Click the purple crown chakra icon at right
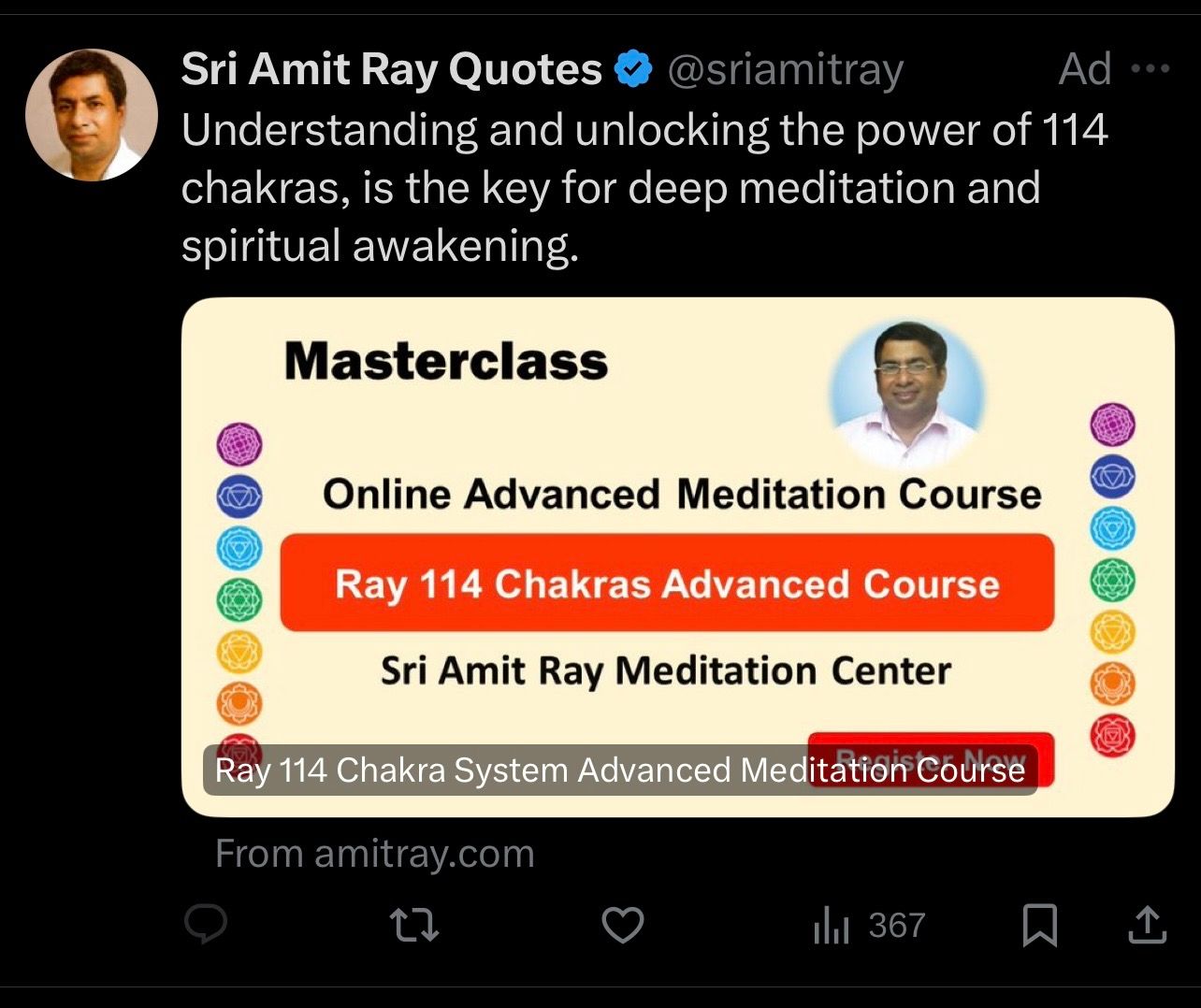Image resolution: width=1201 pixels, height=1008 pixels. (x=1112, y=425)
